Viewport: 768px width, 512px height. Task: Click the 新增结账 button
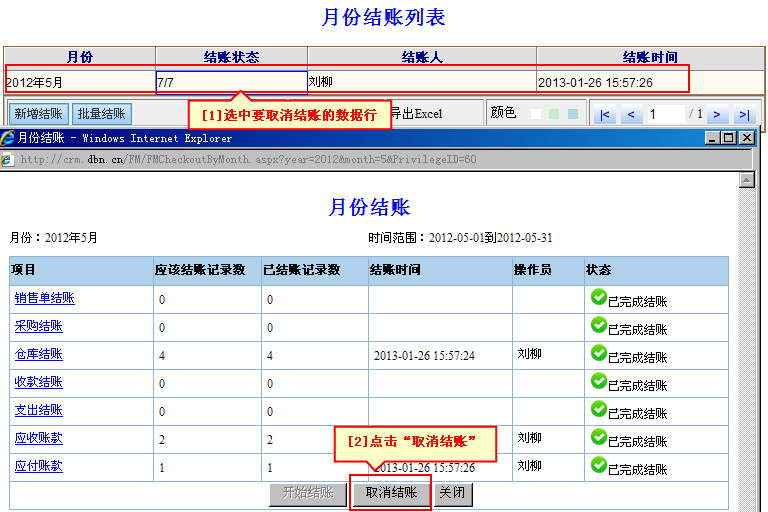click(39, 114)
